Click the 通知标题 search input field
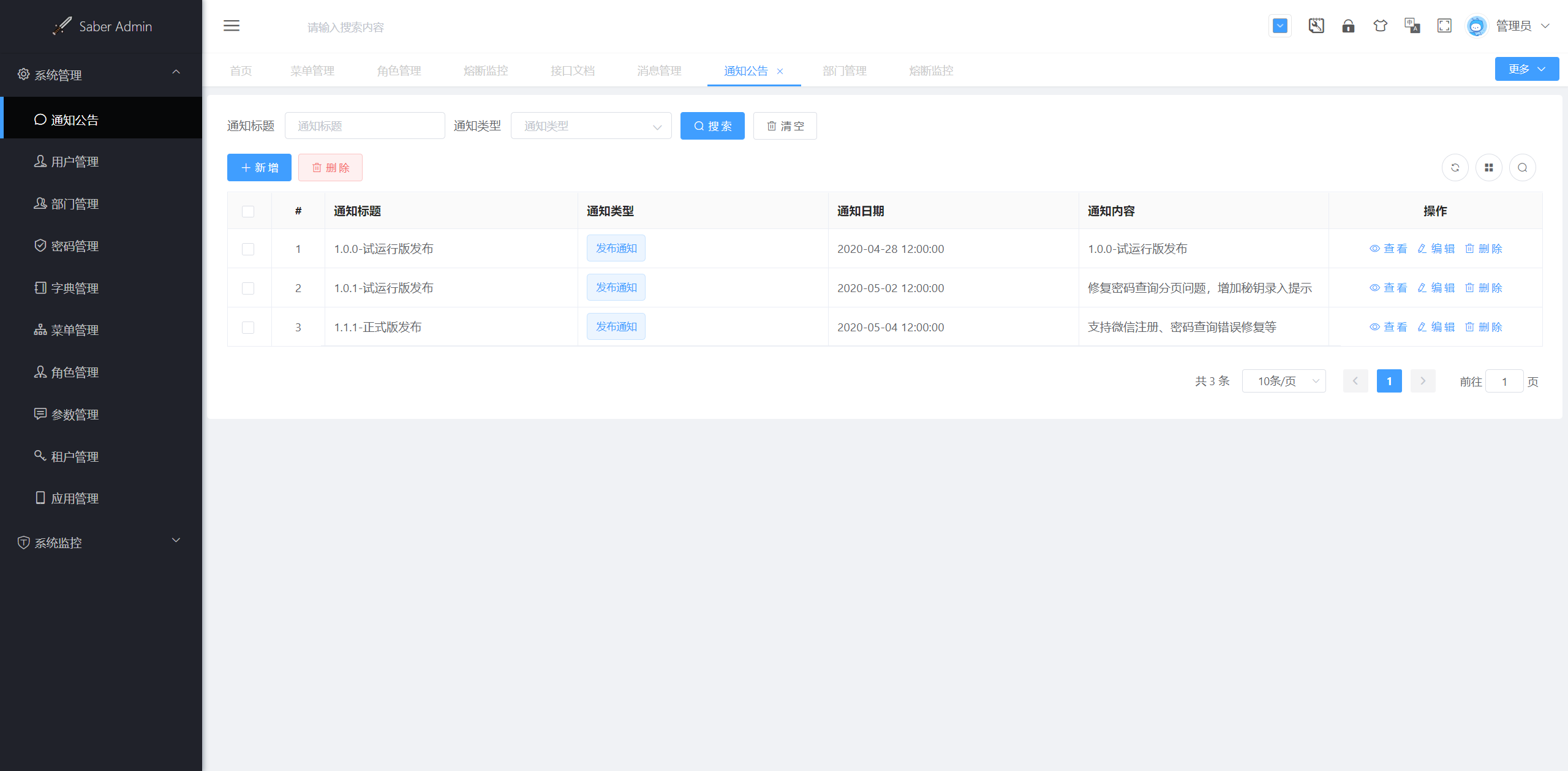1568x771 pixels. pos(365,126)
